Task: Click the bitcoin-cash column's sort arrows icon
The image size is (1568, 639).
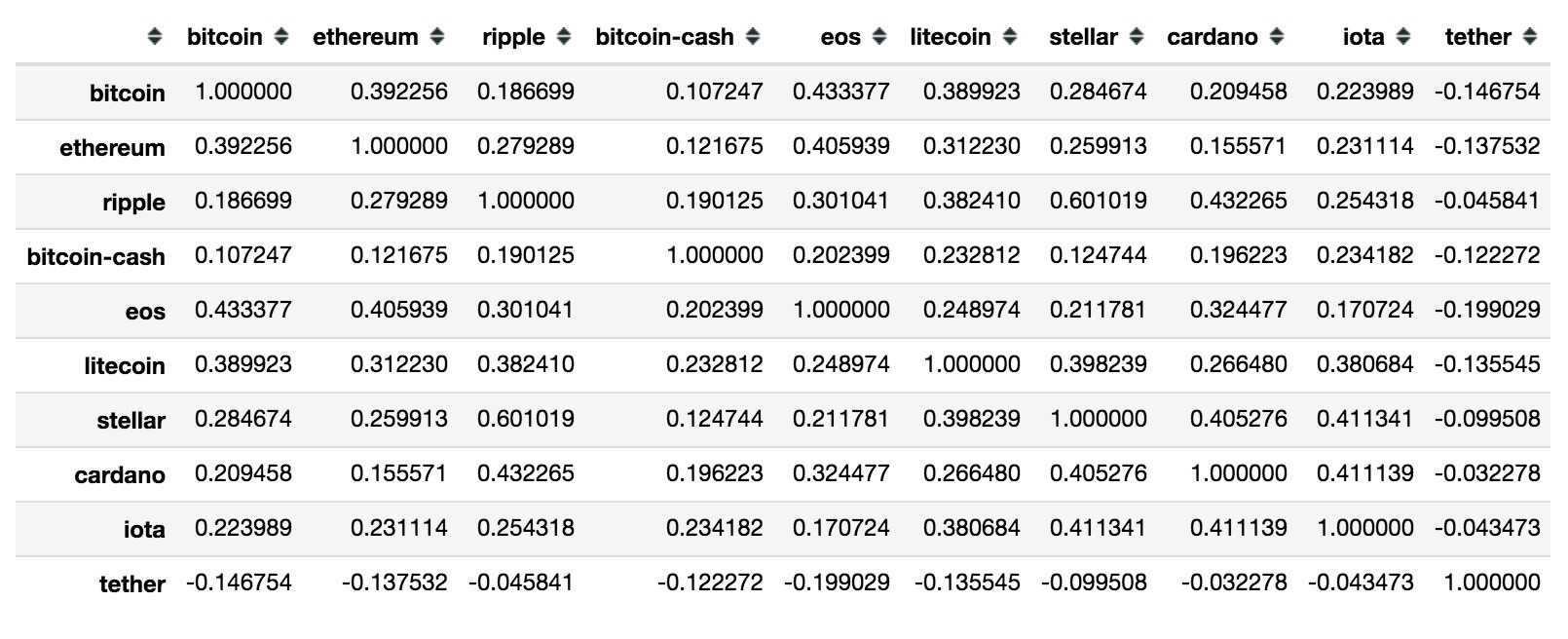Action: pyautogui.click(x=753, y=37)
